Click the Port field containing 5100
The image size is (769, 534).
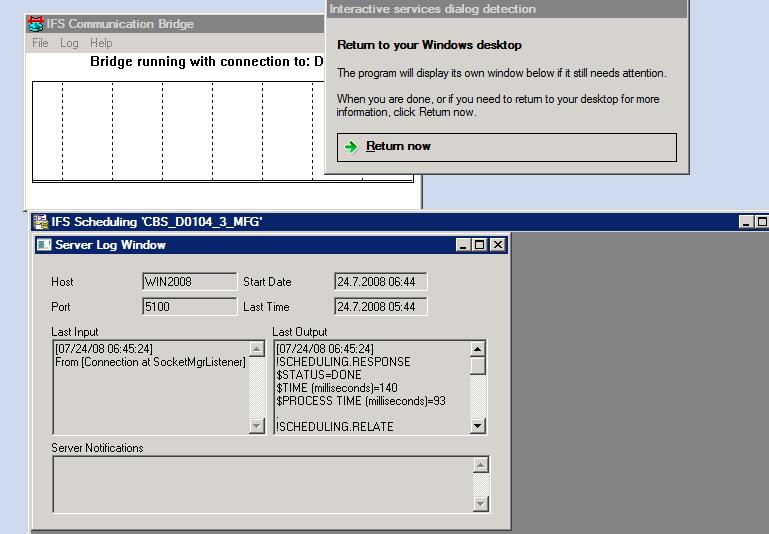coord(189,307)
